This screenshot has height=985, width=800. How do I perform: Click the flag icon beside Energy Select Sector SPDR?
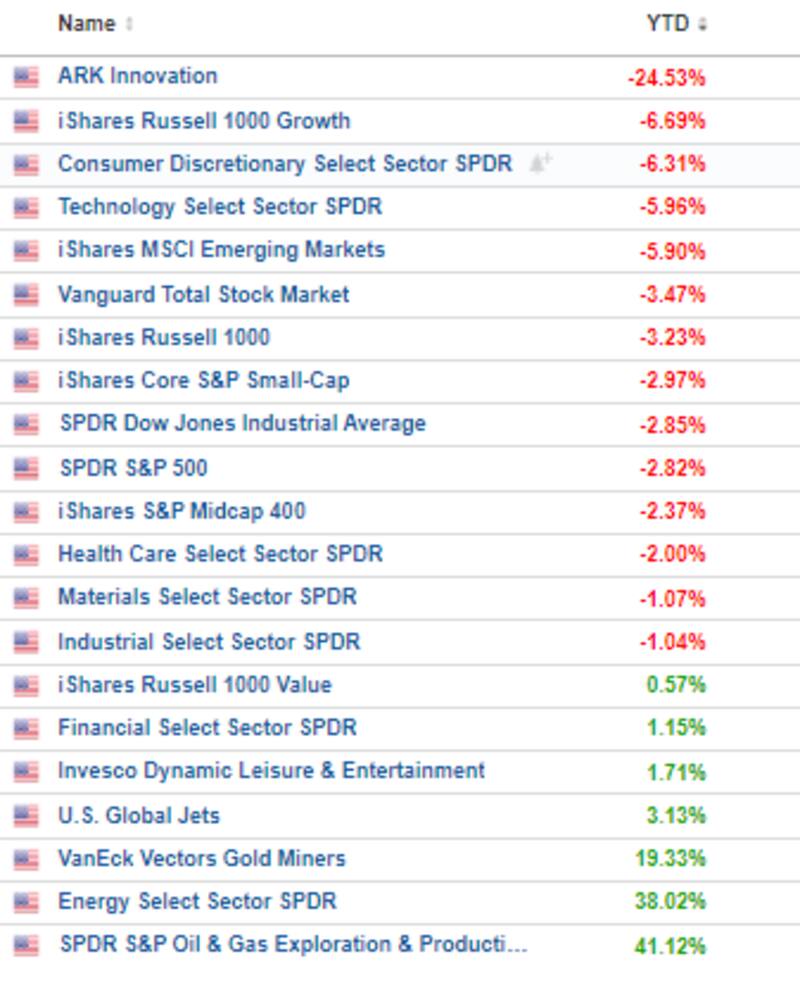pyautogui.click(x=26, y=902)
